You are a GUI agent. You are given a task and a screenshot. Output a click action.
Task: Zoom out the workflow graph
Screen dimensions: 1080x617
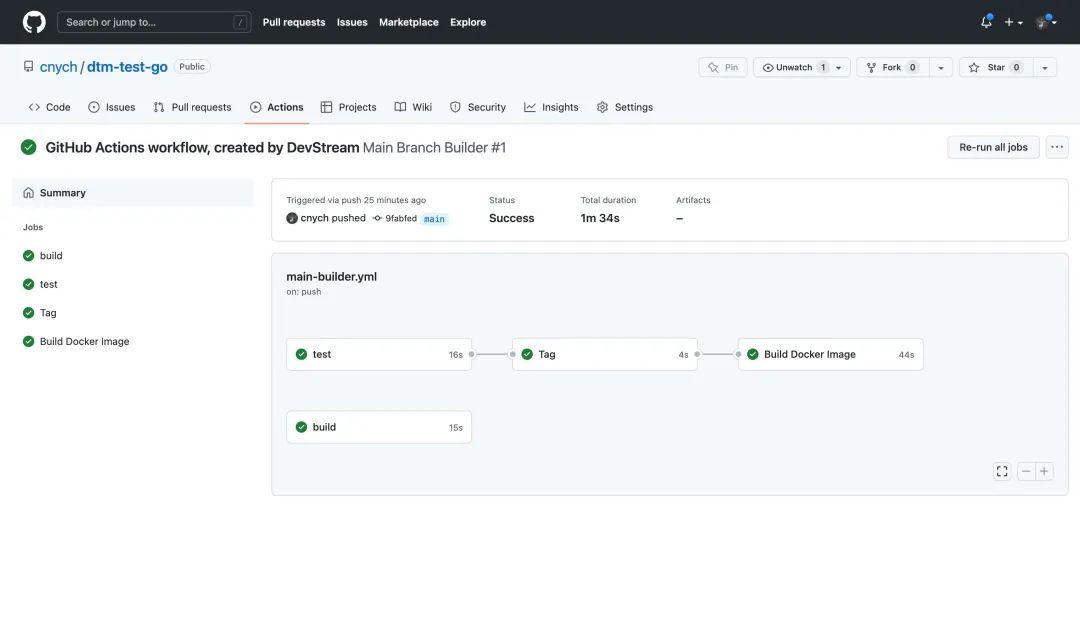click(1026, 471)
